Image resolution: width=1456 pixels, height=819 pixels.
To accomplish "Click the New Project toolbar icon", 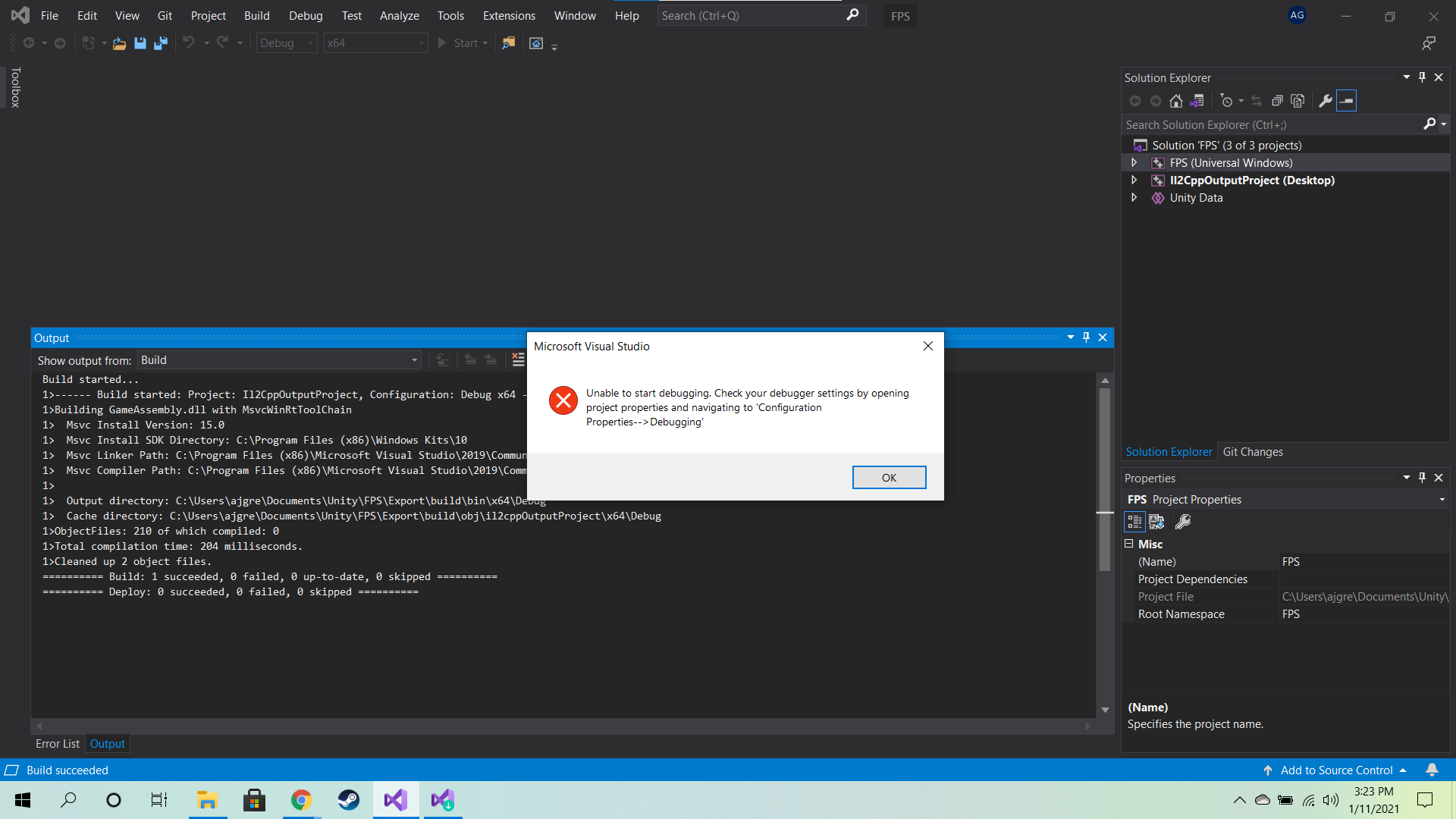I will (89, 43).
